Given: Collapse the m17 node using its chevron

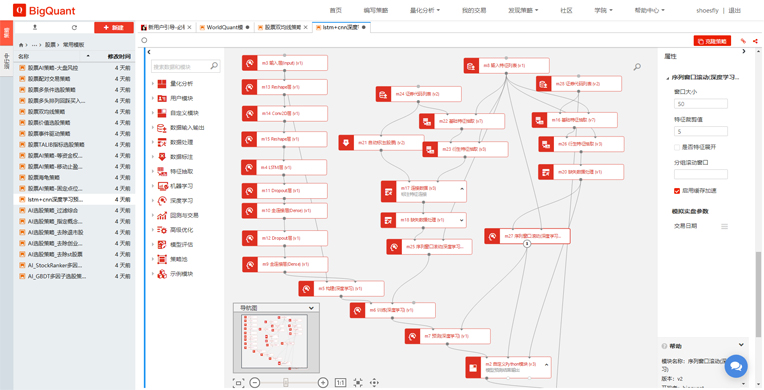Looking at the screenshot, I should [x=462, y=188].
